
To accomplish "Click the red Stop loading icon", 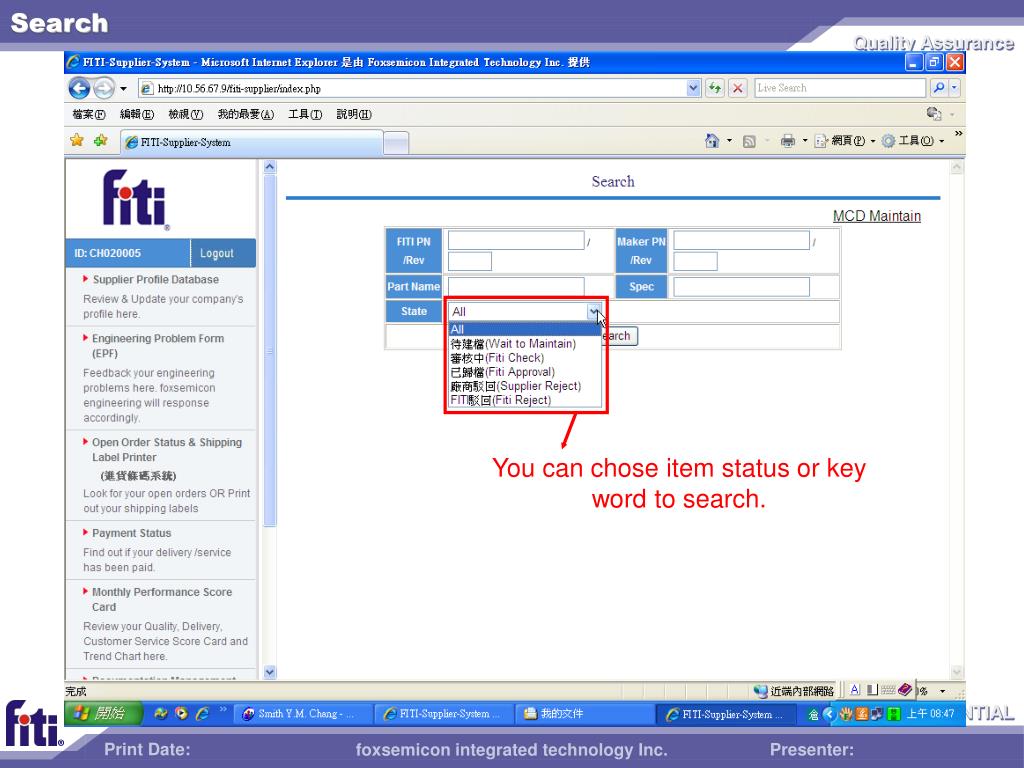I will click(738, 88).
